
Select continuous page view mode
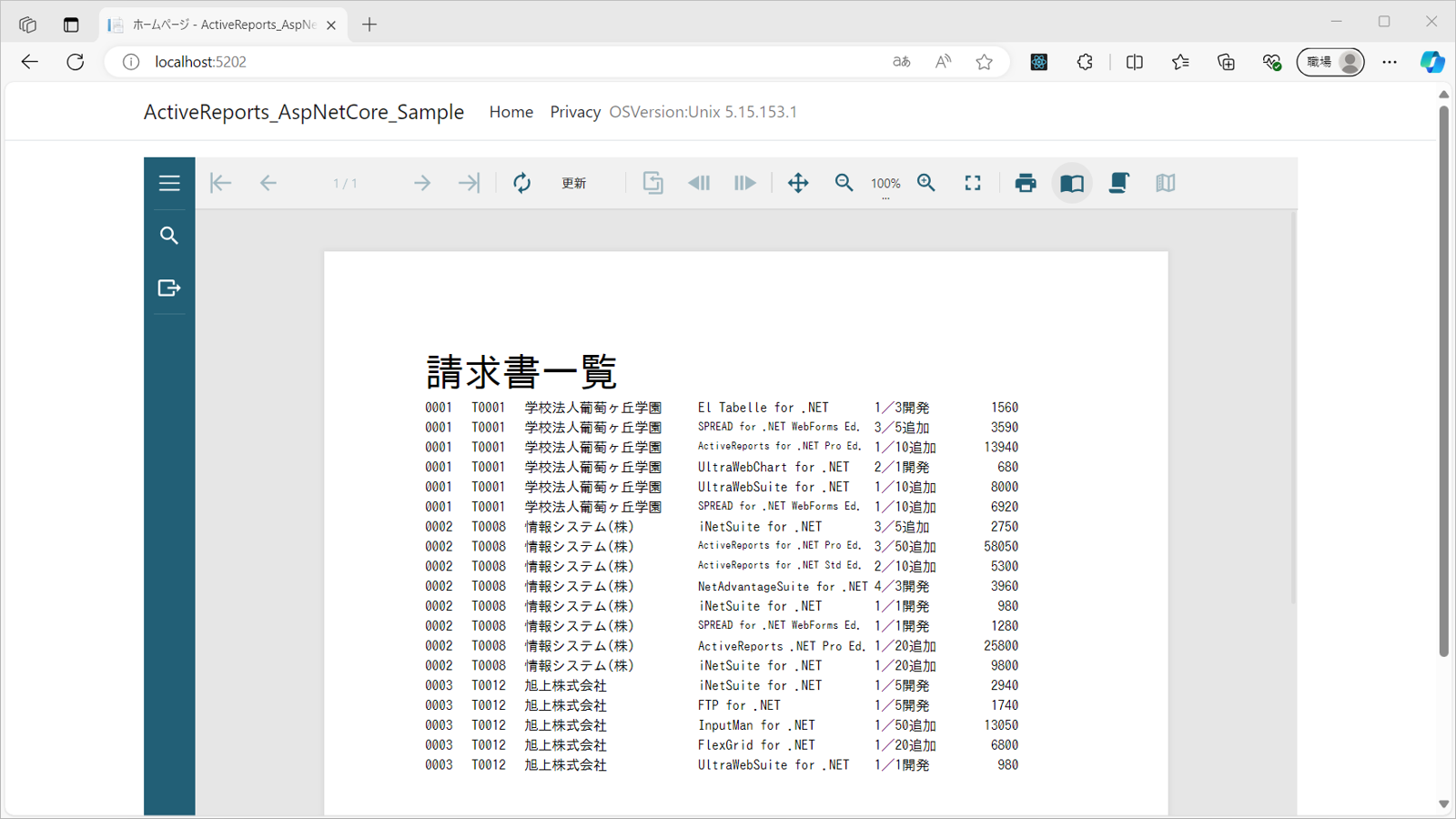1118,183
